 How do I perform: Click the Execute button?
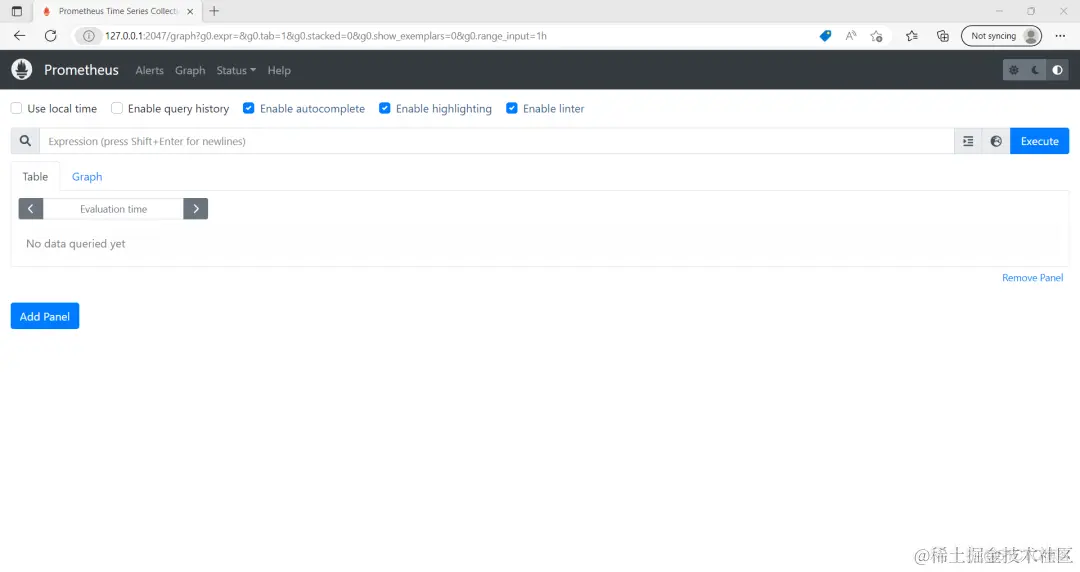click(1039, 141)
